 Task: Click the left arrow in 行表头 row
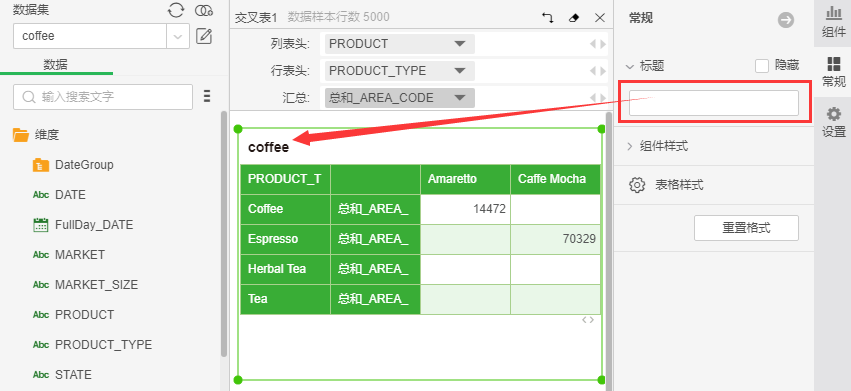[593, 71]
